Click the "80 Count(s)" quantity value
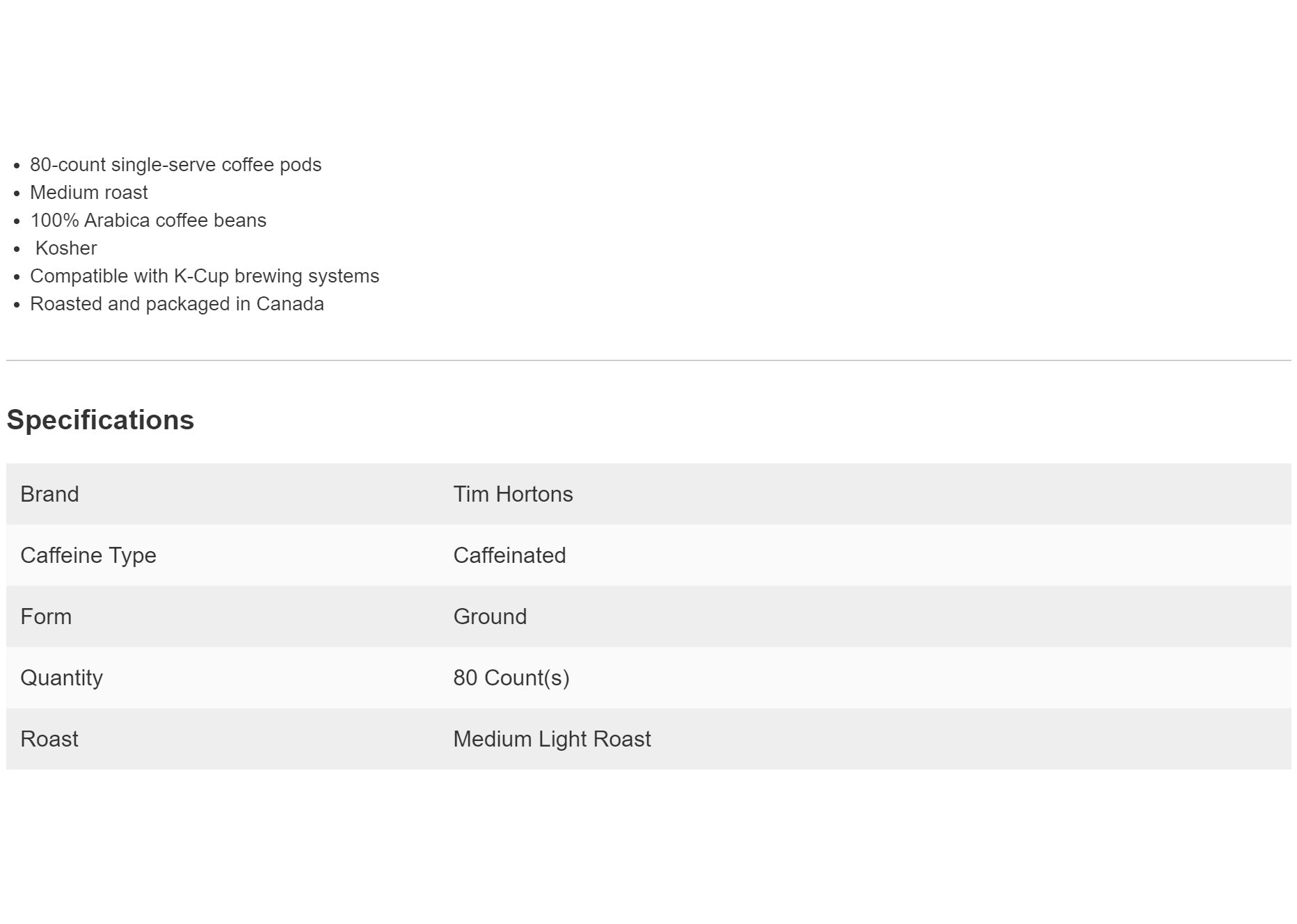Image resolution: width=1297 pixels, height=924 pixels. (511, 678)
